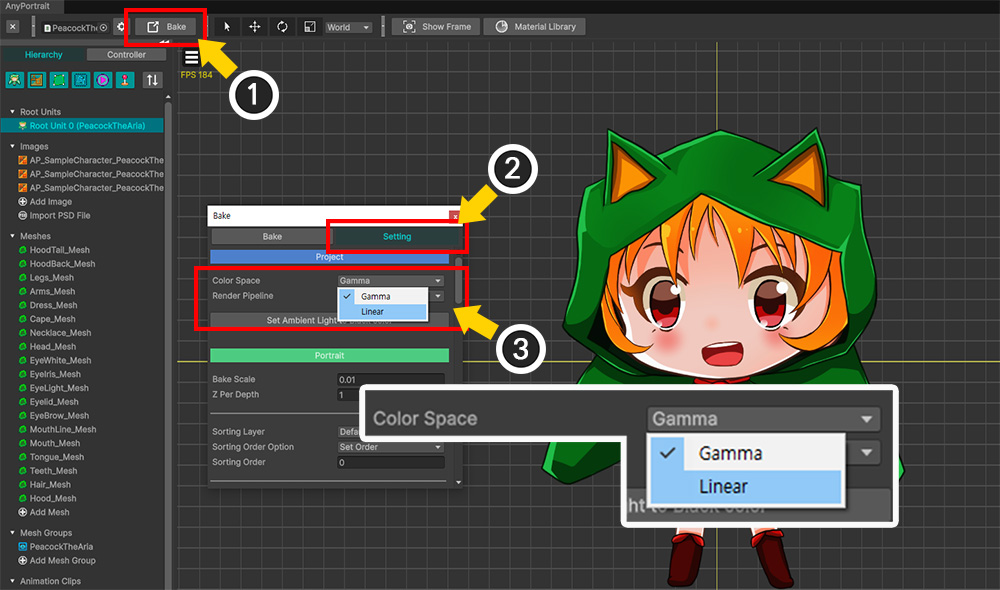
Task: Click the Add Image plus icon
Action: (23, 202)
